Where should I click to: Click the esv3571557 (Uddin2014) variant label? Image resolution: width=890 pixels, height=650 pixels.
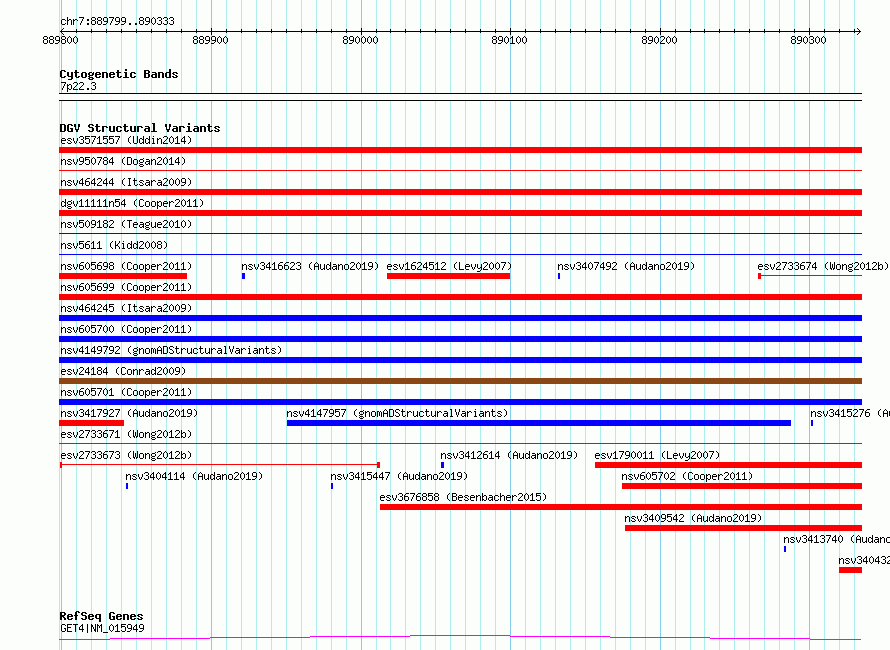(126, 140)
